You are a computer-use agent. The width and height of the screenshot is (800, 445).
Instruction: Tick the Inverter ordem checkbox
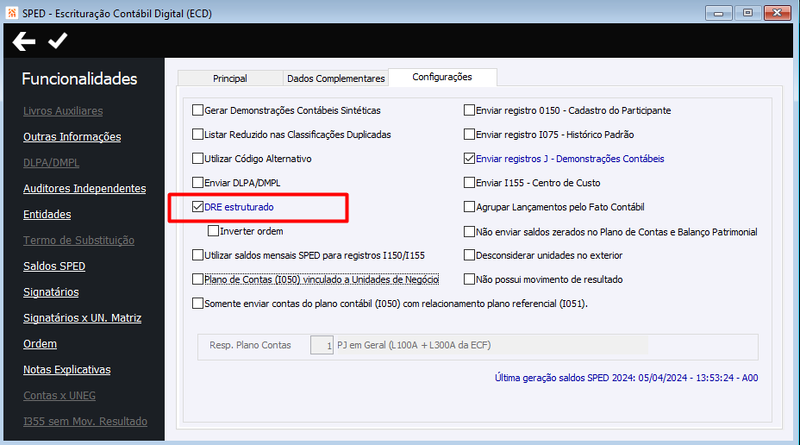pos(213,231)
